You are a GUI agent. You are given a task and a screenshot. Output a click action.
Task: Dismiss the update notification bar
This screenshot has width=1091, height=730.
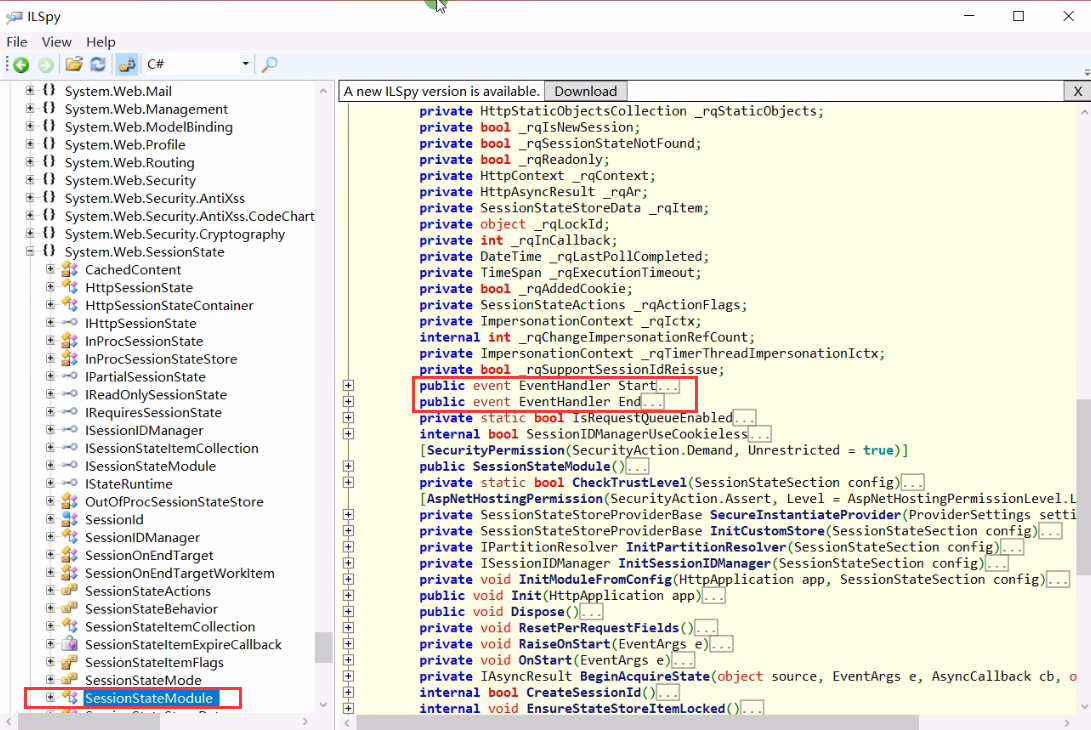(1077, 91)
